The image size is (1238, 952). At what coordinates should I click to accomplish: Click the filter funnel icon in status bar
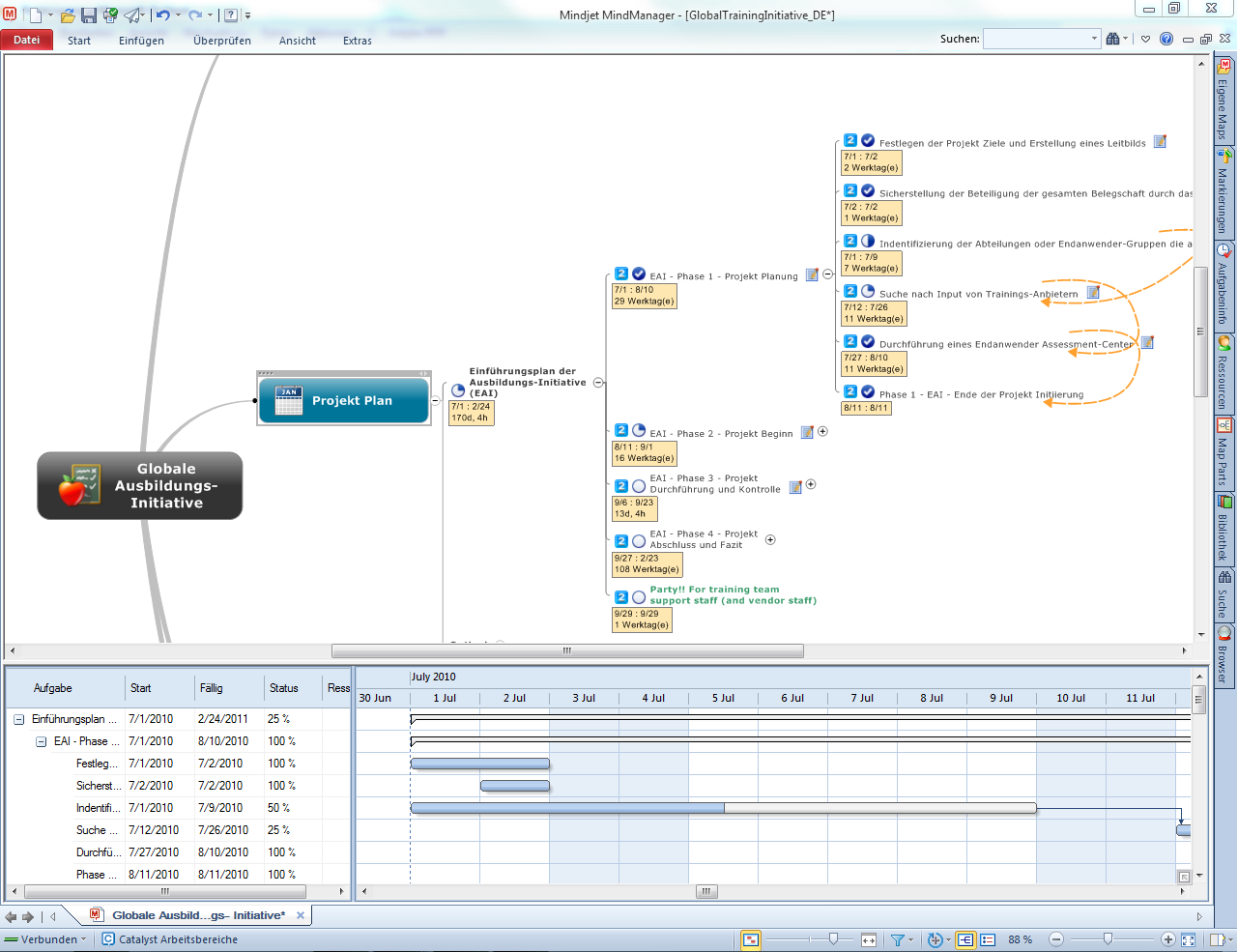tap(898, 939)
